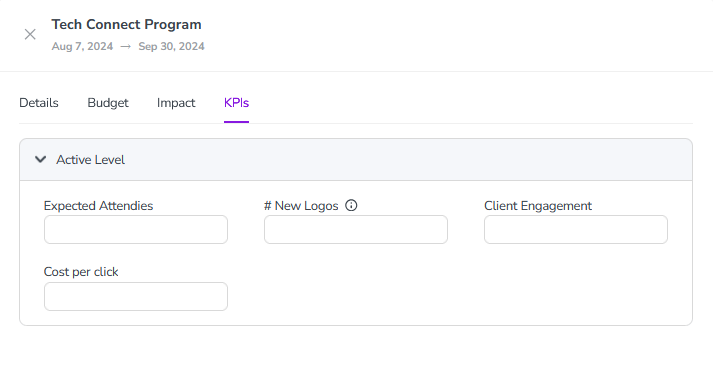Click into the # New Logos field

coord(356,230)
